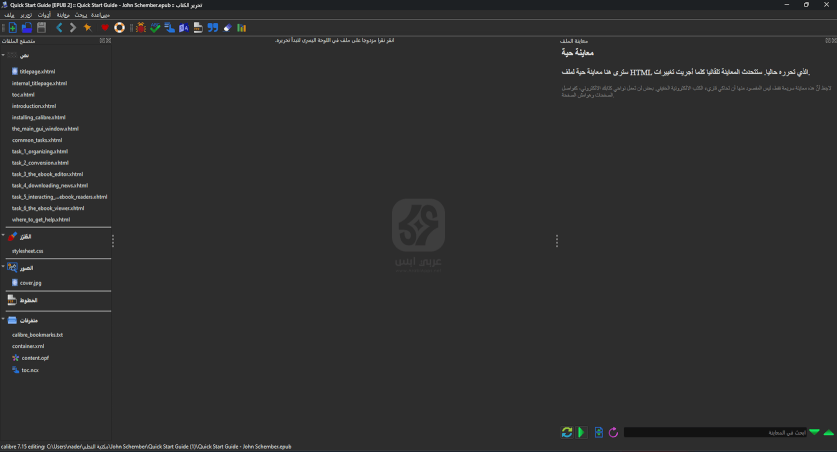
Task: Toggle the green play button in preview
Action: tap(582, 432)
